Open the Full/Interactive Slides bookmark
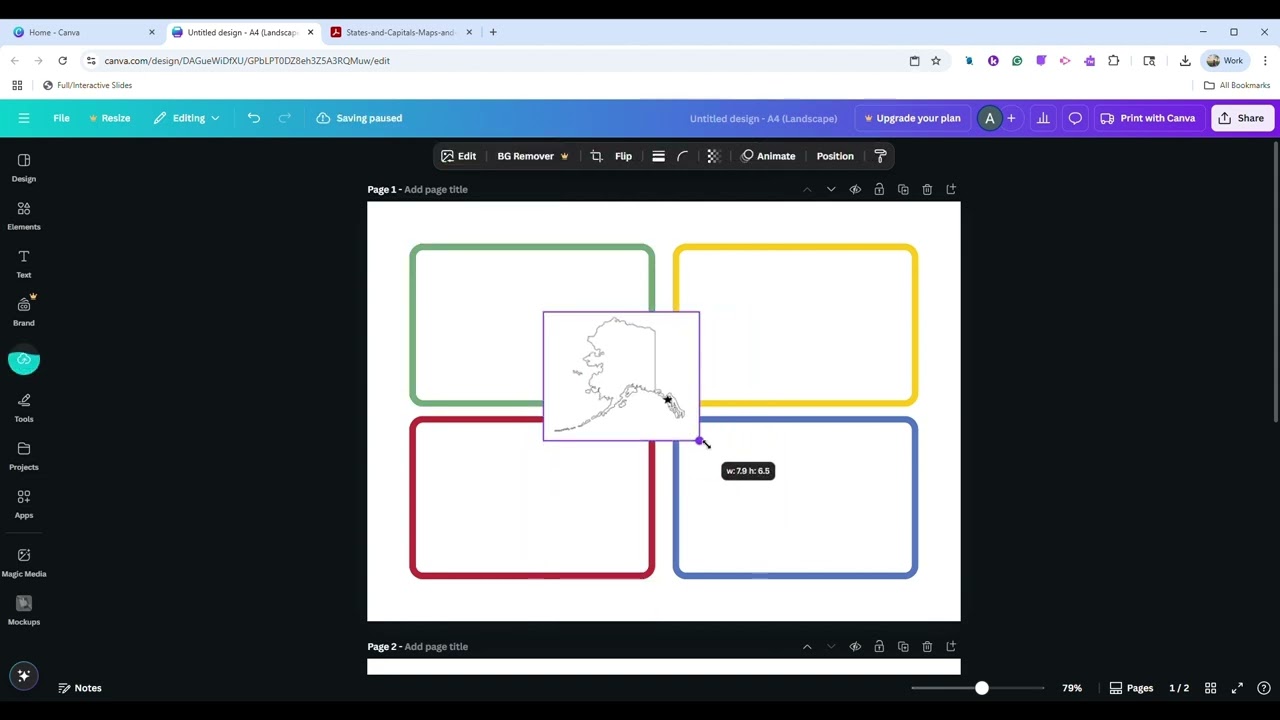1280x720 pixels. [x=87, y=85]
